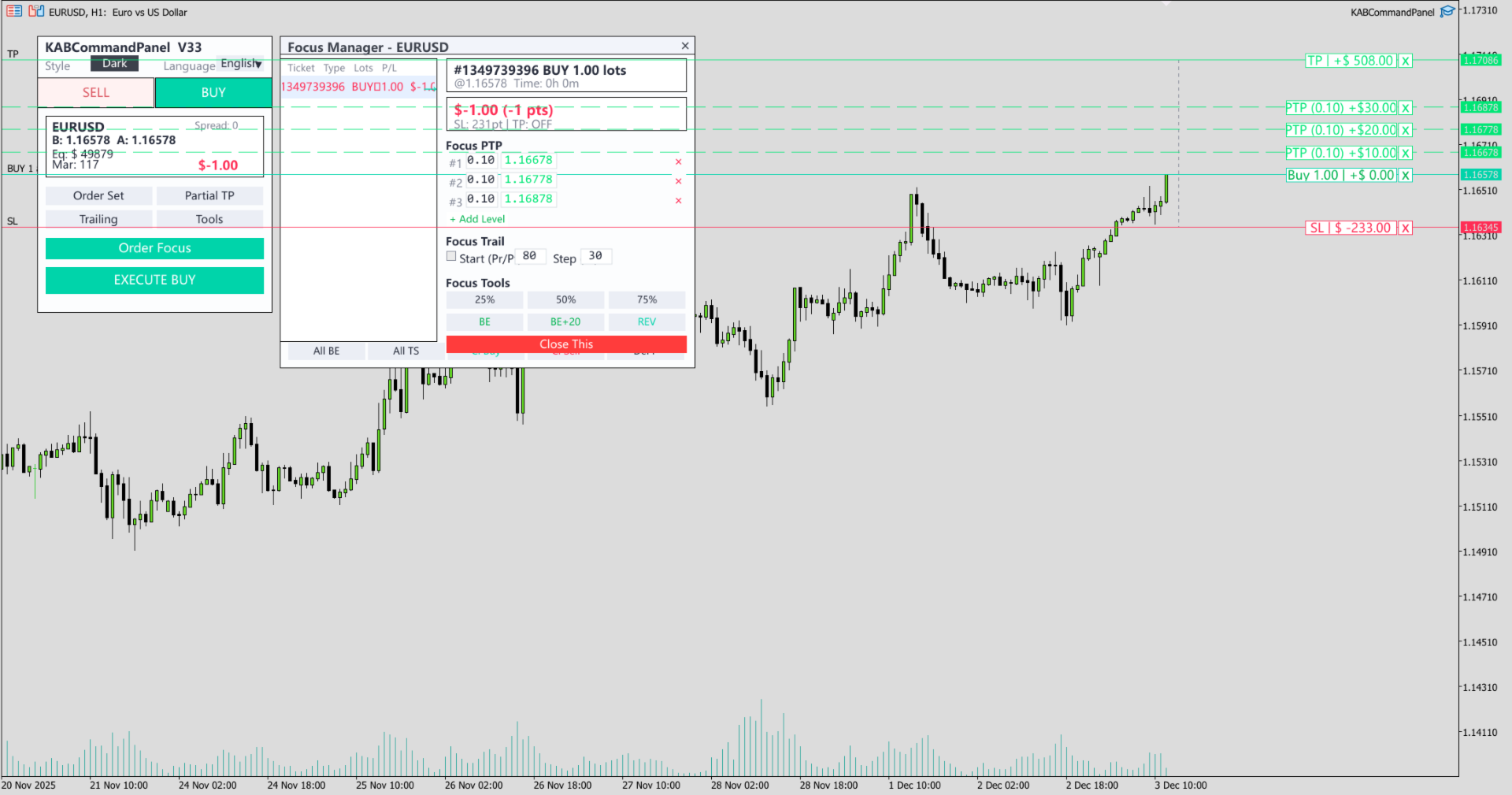Open the Partial TP tab
The width and height of the screenshot is (1512, 795).
point(209,195)
